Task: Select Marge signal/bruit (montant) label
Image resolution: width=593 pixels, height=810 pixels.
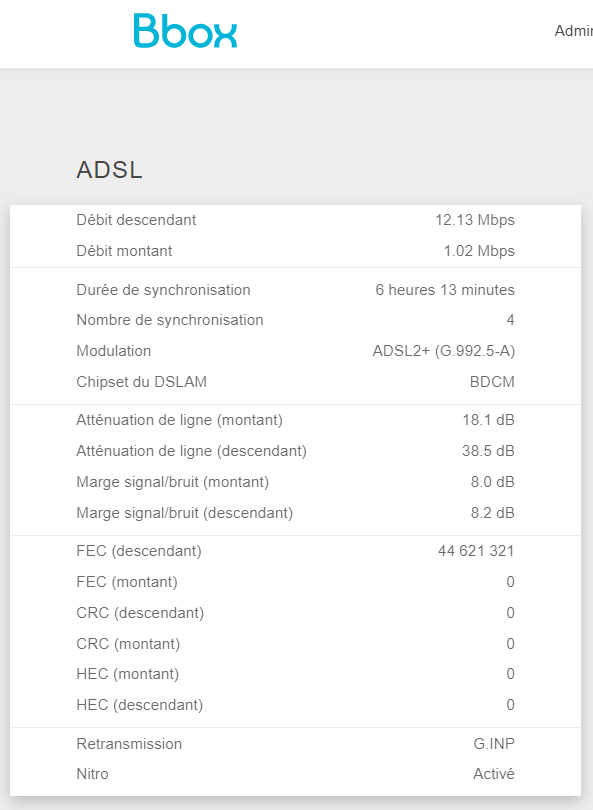Action: (x=173, y=482)
